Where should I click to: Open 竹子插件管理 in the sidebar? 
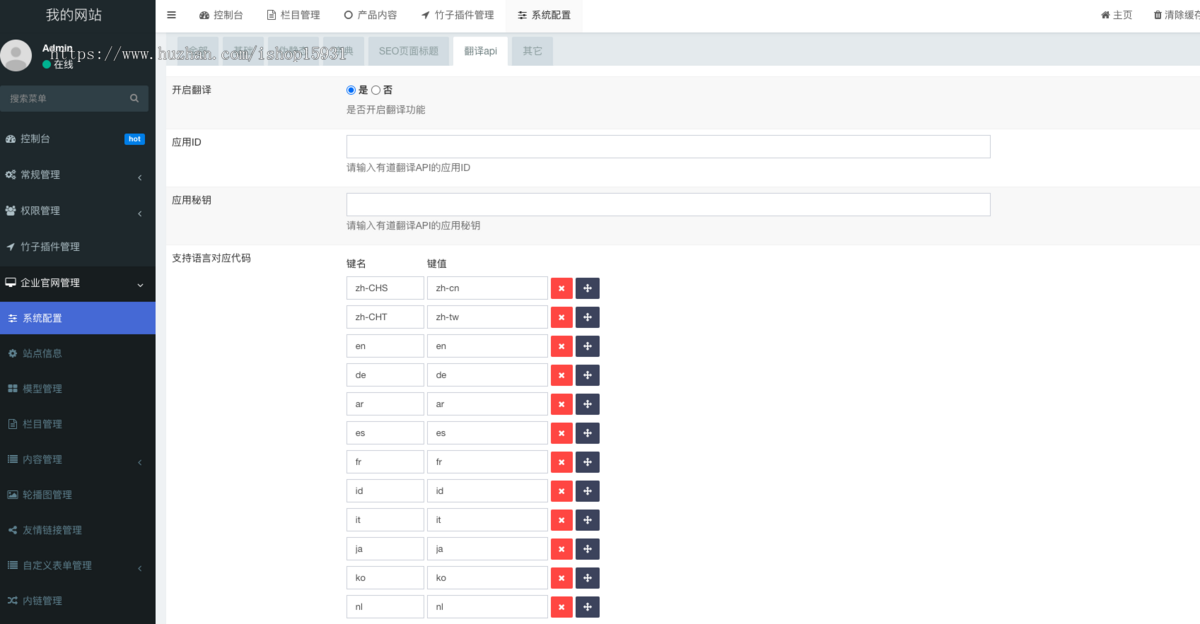(x=77, y=247)
